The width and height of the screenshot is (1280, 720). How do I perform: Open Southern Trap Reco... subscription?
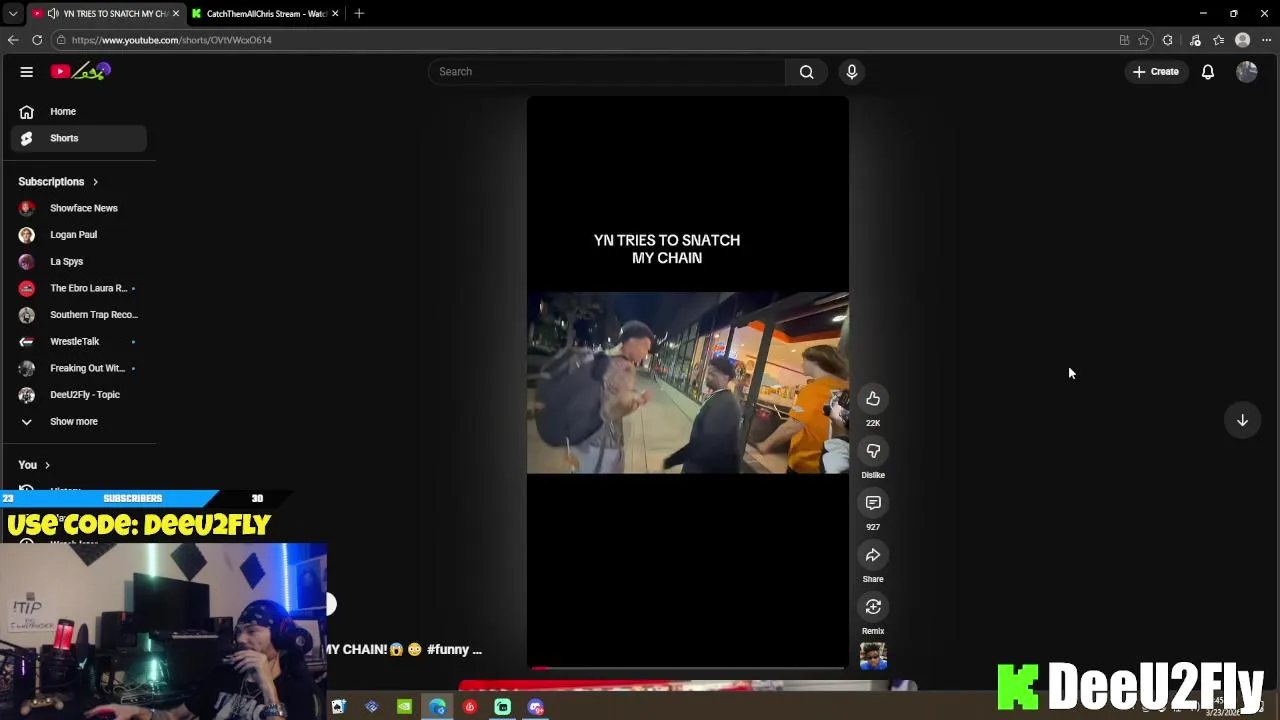(79, 315)
